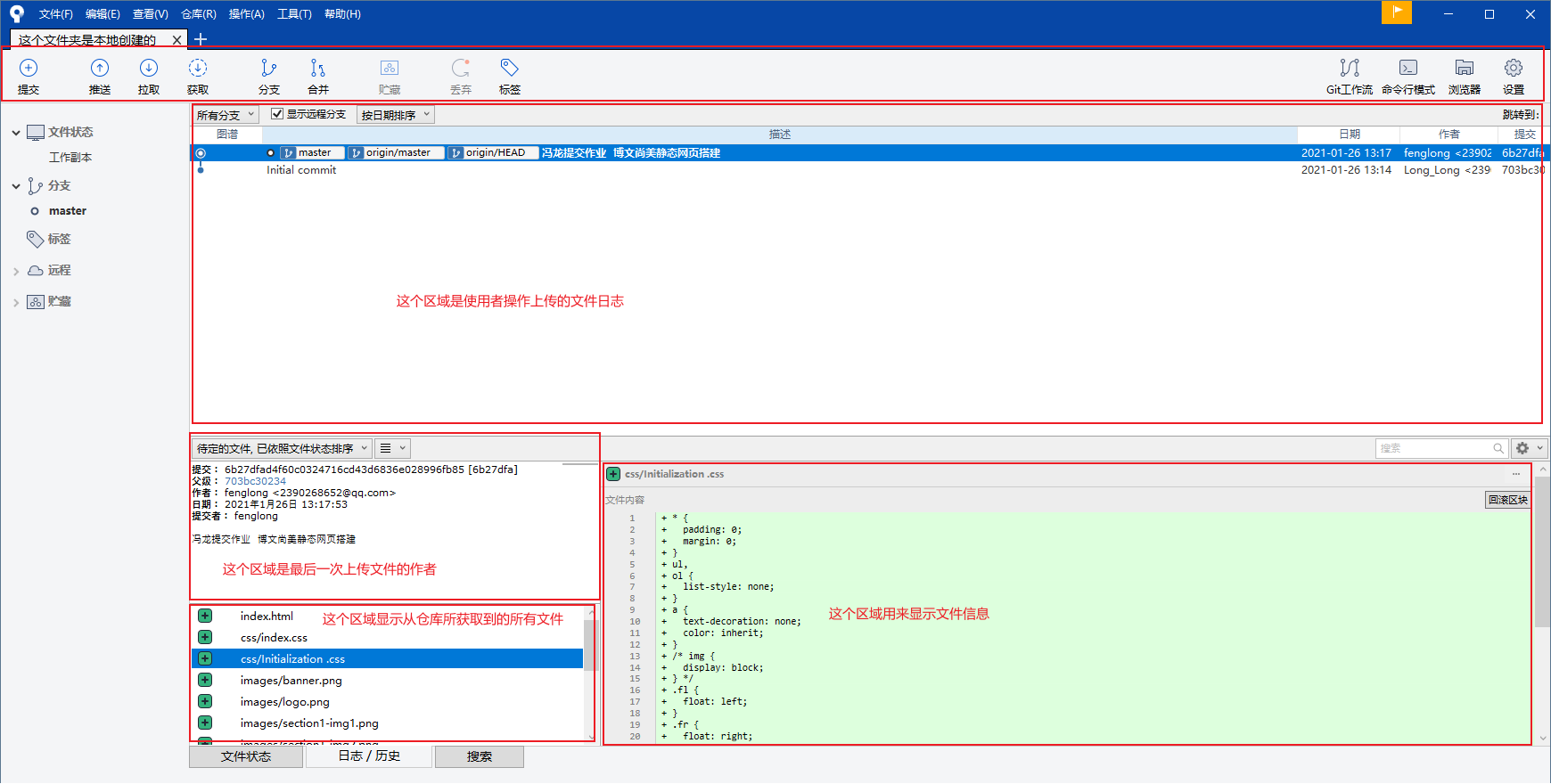The image size is (1551, 784).
Task: Click the file list vertical scrollbar
Action: tap(589, 646)
